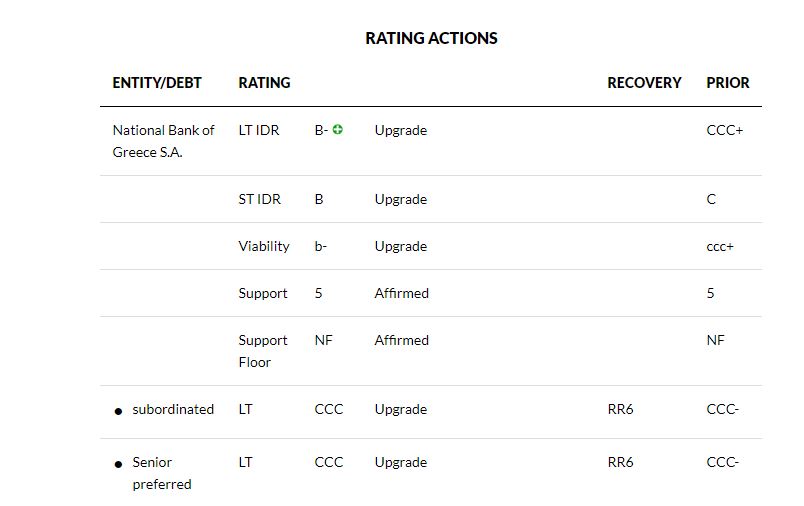The height and width of the screenshot is (506, 804).
Task: Click the subordinated row bullet point
Action: (x=119, y=411)
